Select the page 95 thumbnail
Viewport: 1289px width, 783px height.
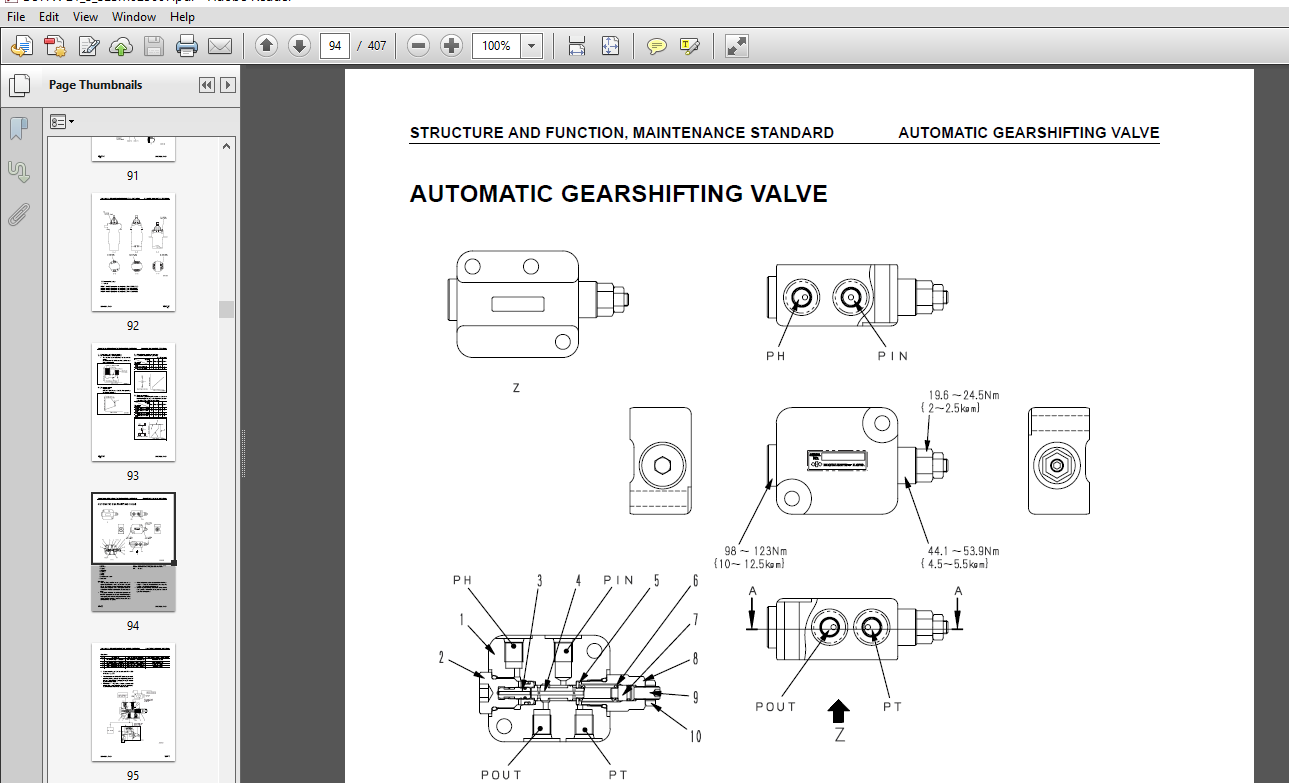pyautogui.click(x=133, y=702)
